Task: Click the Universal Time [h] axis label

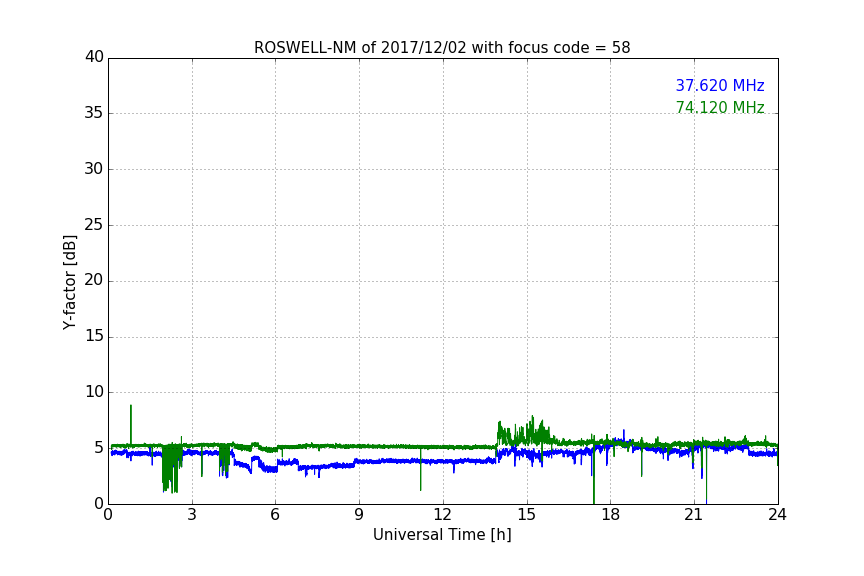Action: [442, 535]
